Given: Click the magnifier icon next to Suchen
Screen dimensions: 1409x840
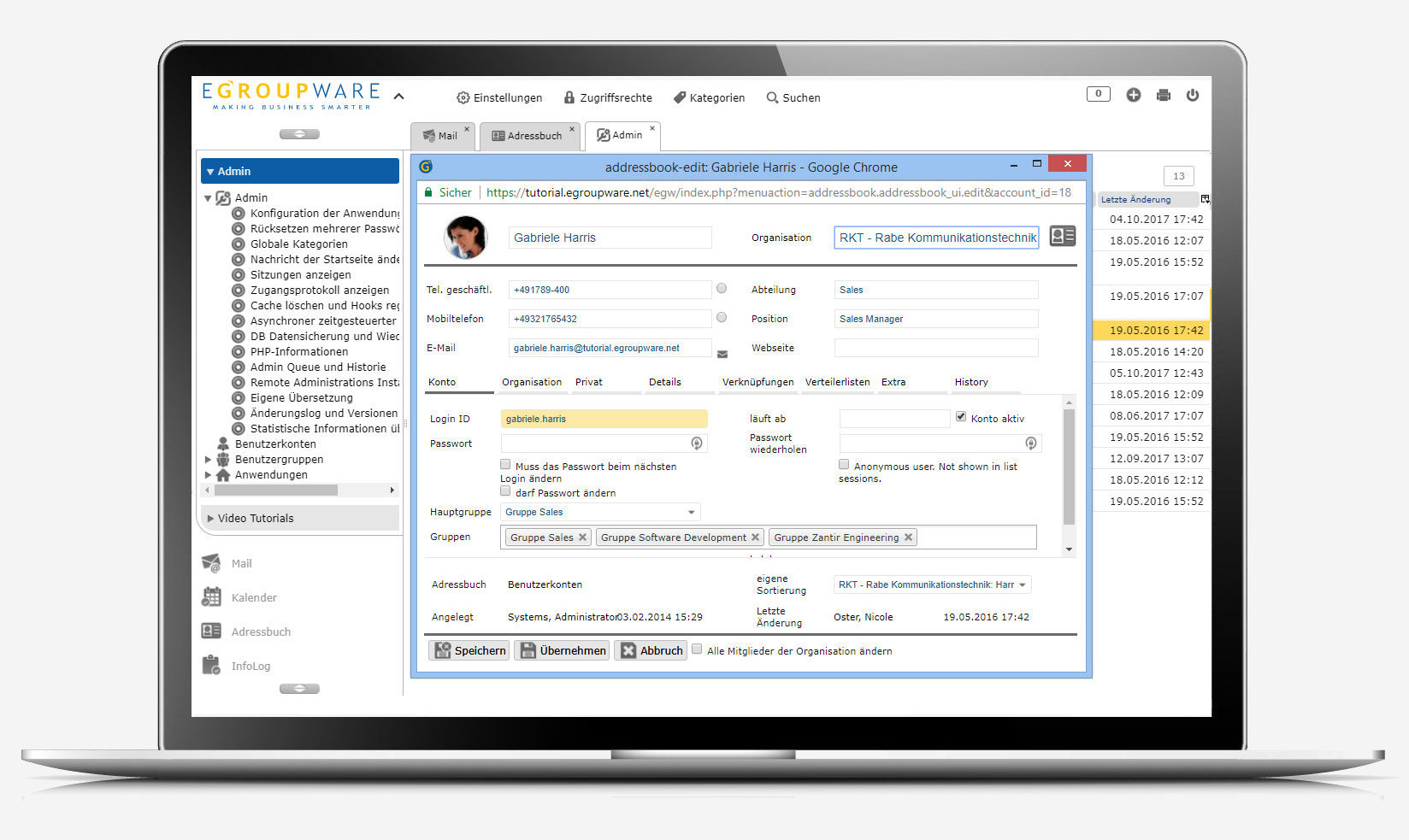Looking at the screenshot, I should 772,97.
